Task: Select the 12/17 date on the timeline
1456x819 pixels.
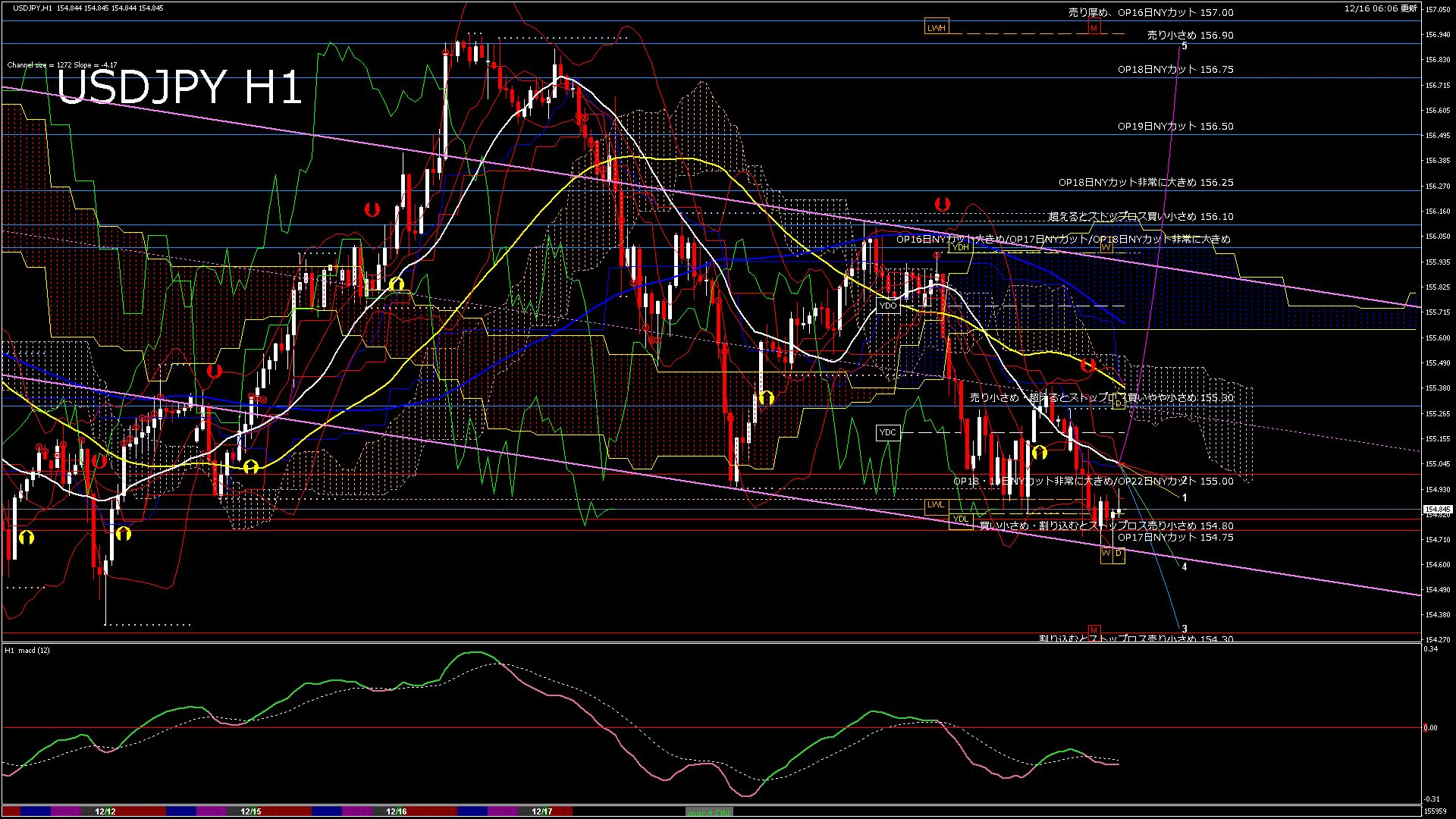Action: 542,811
